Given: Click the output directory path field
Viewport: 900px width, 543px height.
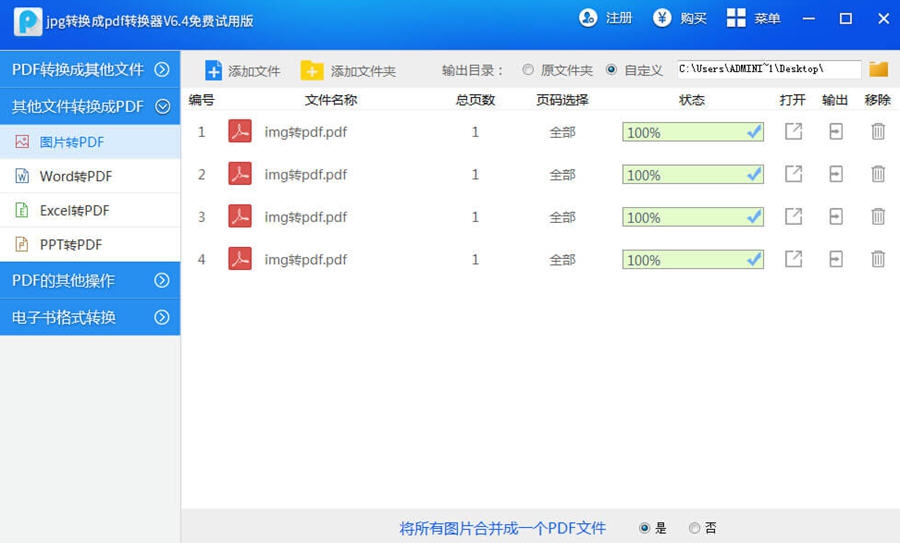Looking at the screenshot, I should [768, 69].
